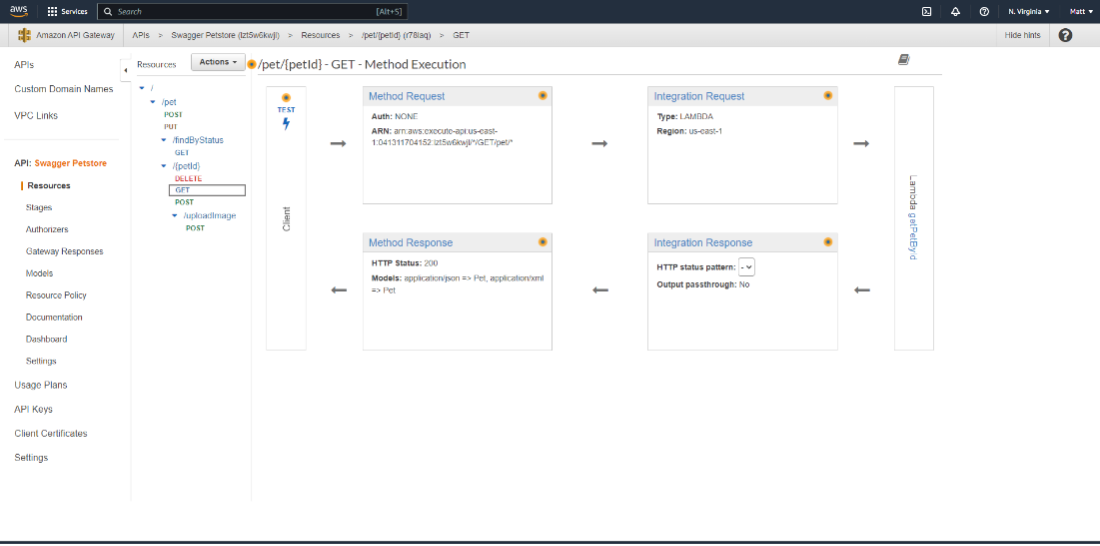Select POST method under /pet

[173, 114]
